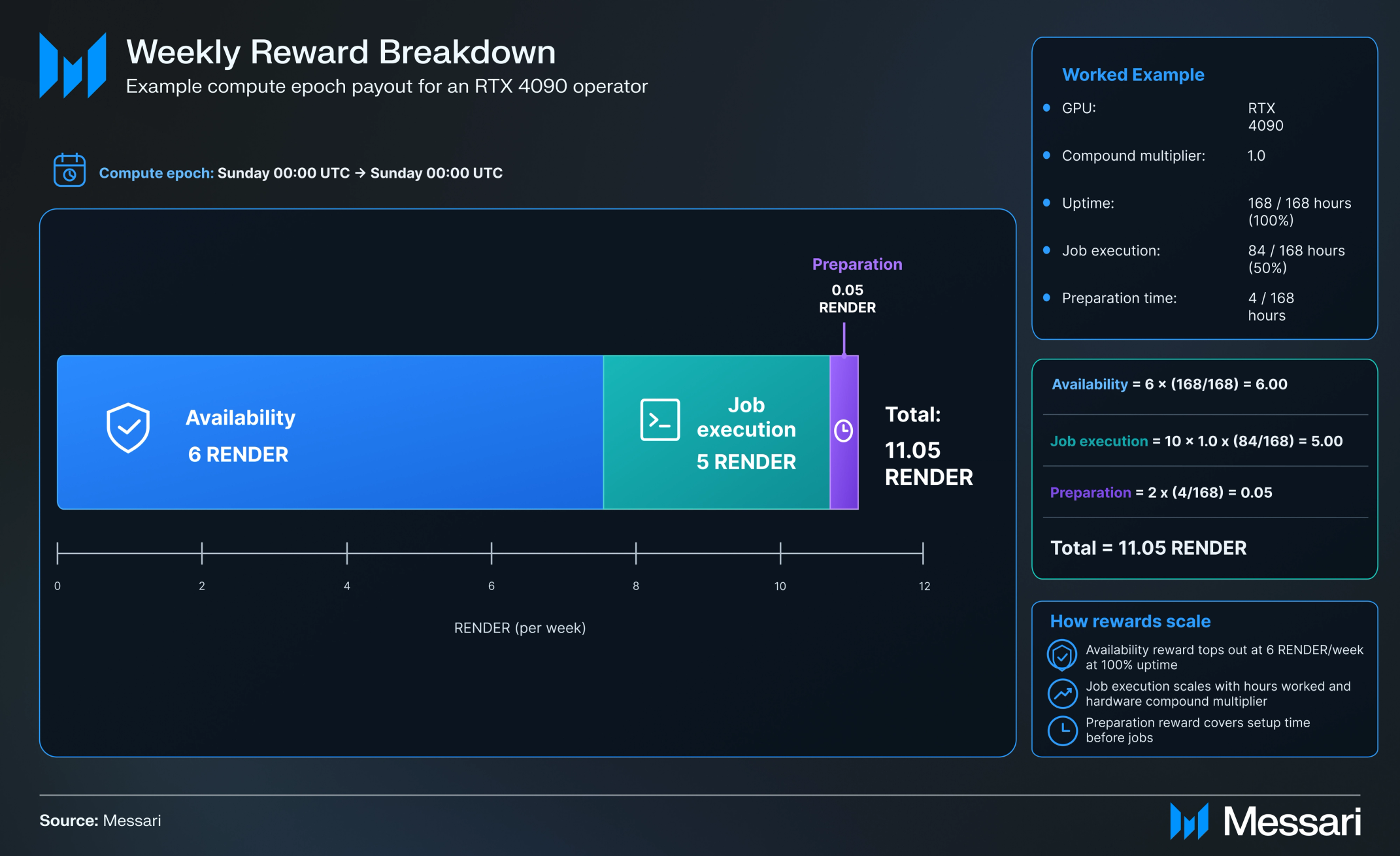The image size is (1400, 856).
Task: Click the clock icon next to Preparation reward text
Action: (x=1063, y=731)
